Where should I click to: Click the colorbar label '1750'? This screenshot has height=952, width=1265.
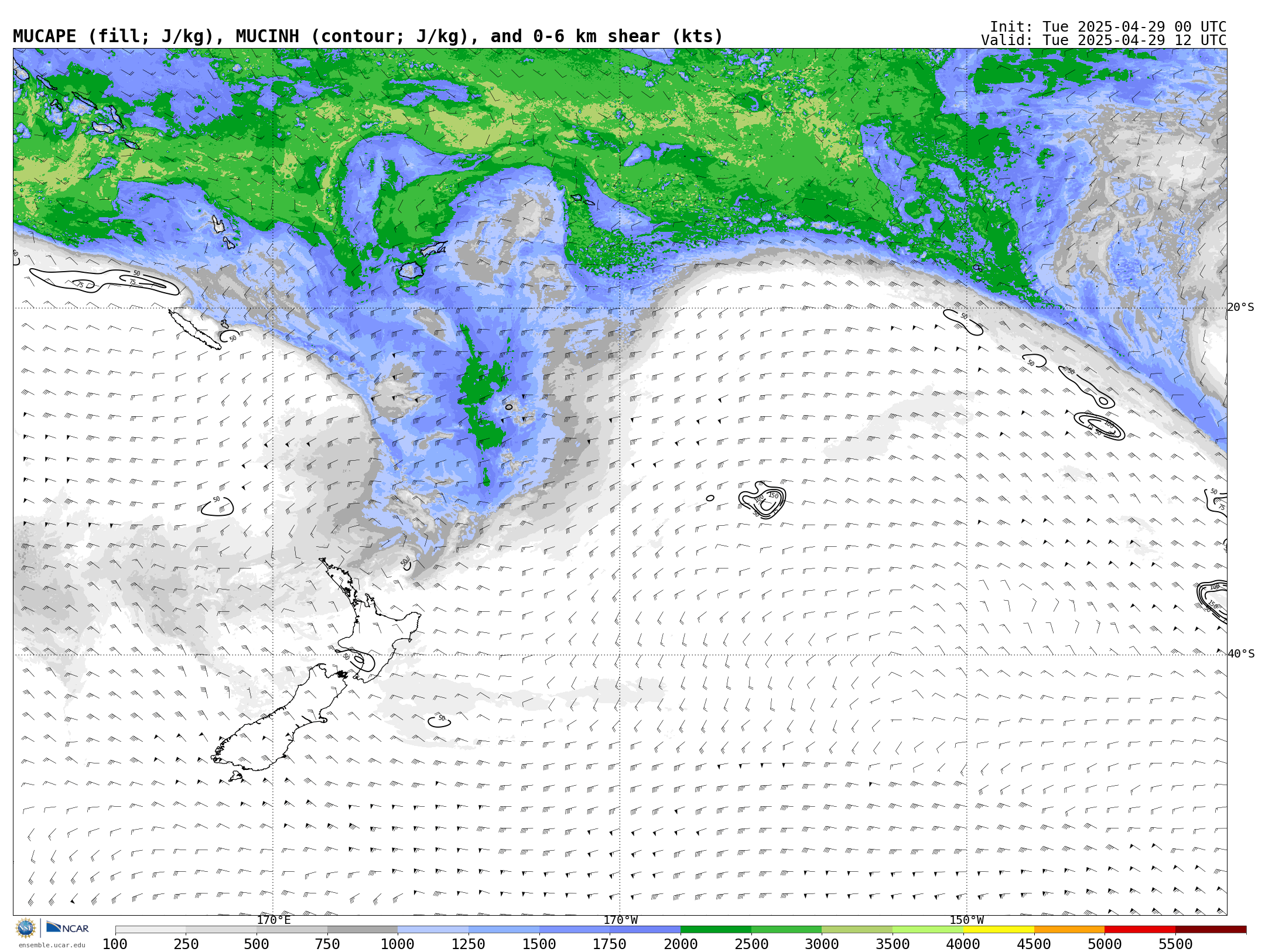pyautogui.click(x=610, y=944)
